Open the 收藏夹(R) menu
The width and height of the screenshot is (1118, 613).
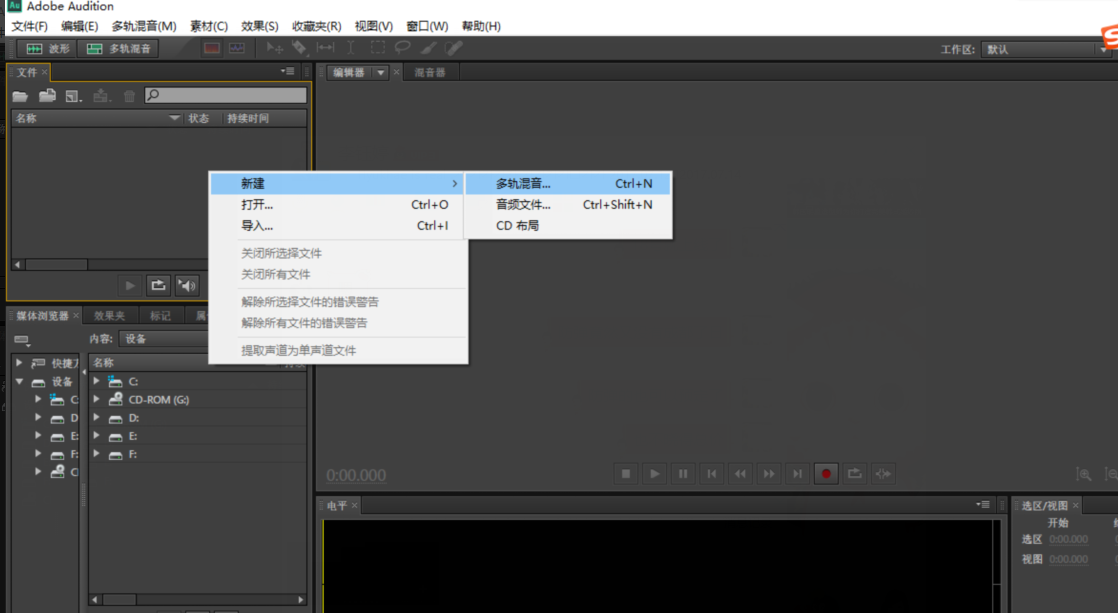(317, 26)
